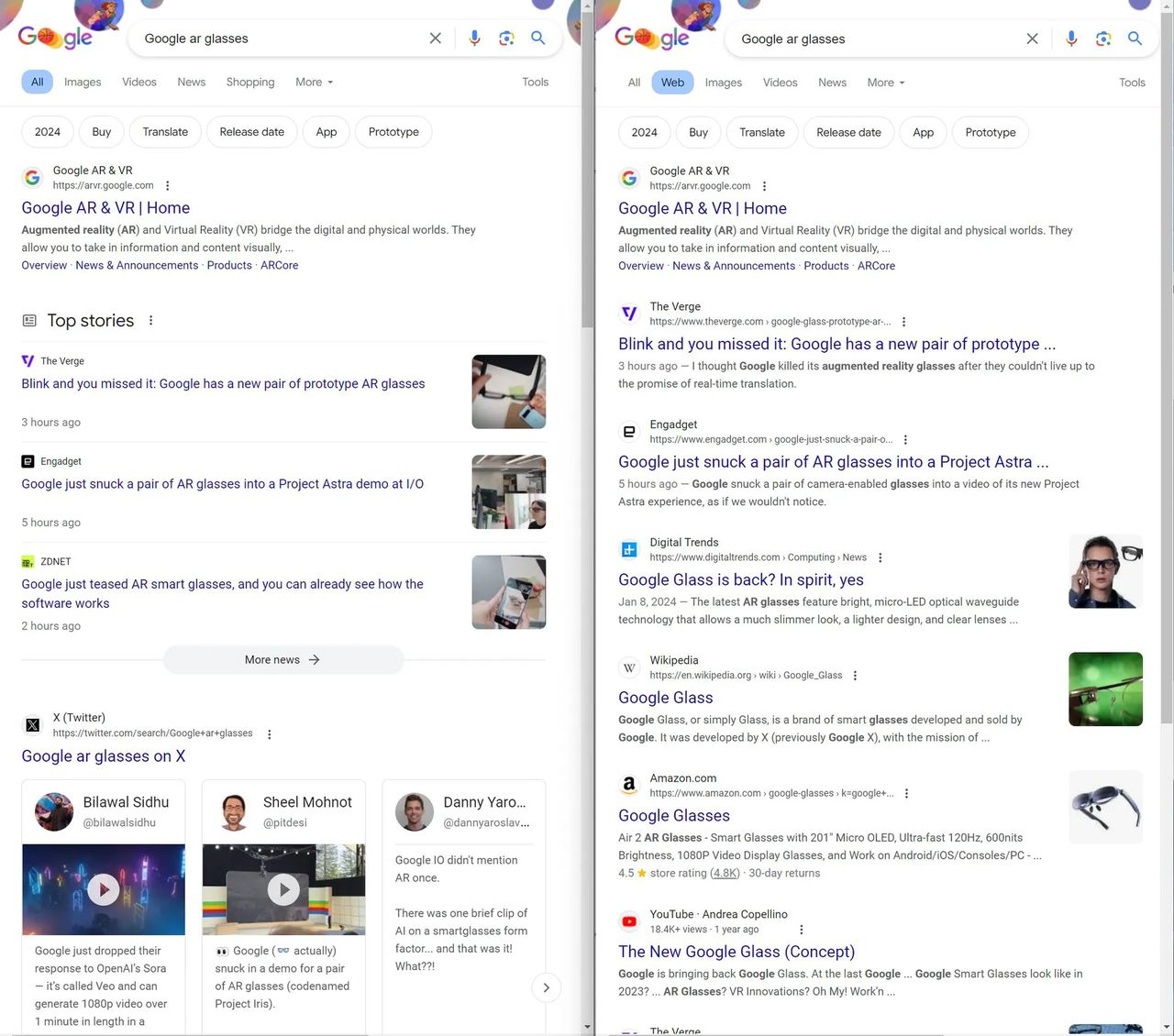Screen dimensions: 1174x1036
Task: Open the ARCore sitelink in left window
Action: click(x=280, y=265)
